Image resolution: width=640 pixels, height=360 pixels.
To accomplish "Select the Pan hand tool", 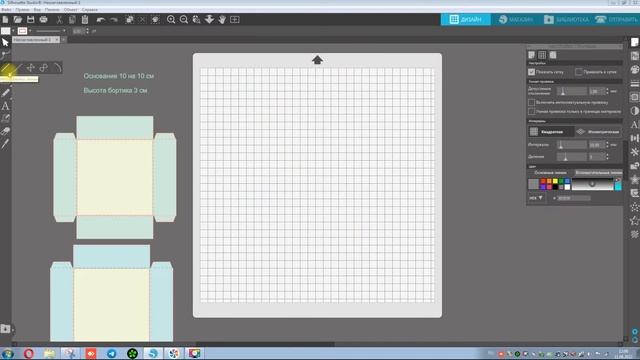I will (x=222, y=19).
